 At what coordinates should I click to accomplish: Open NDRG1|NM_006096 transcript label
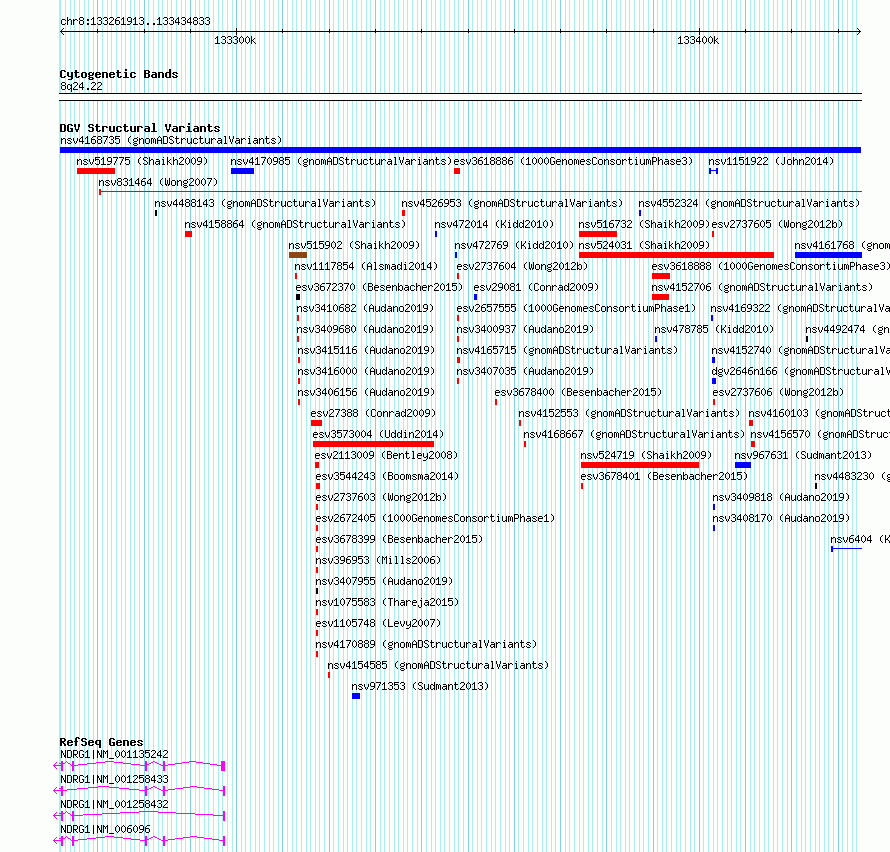point(105,829)
